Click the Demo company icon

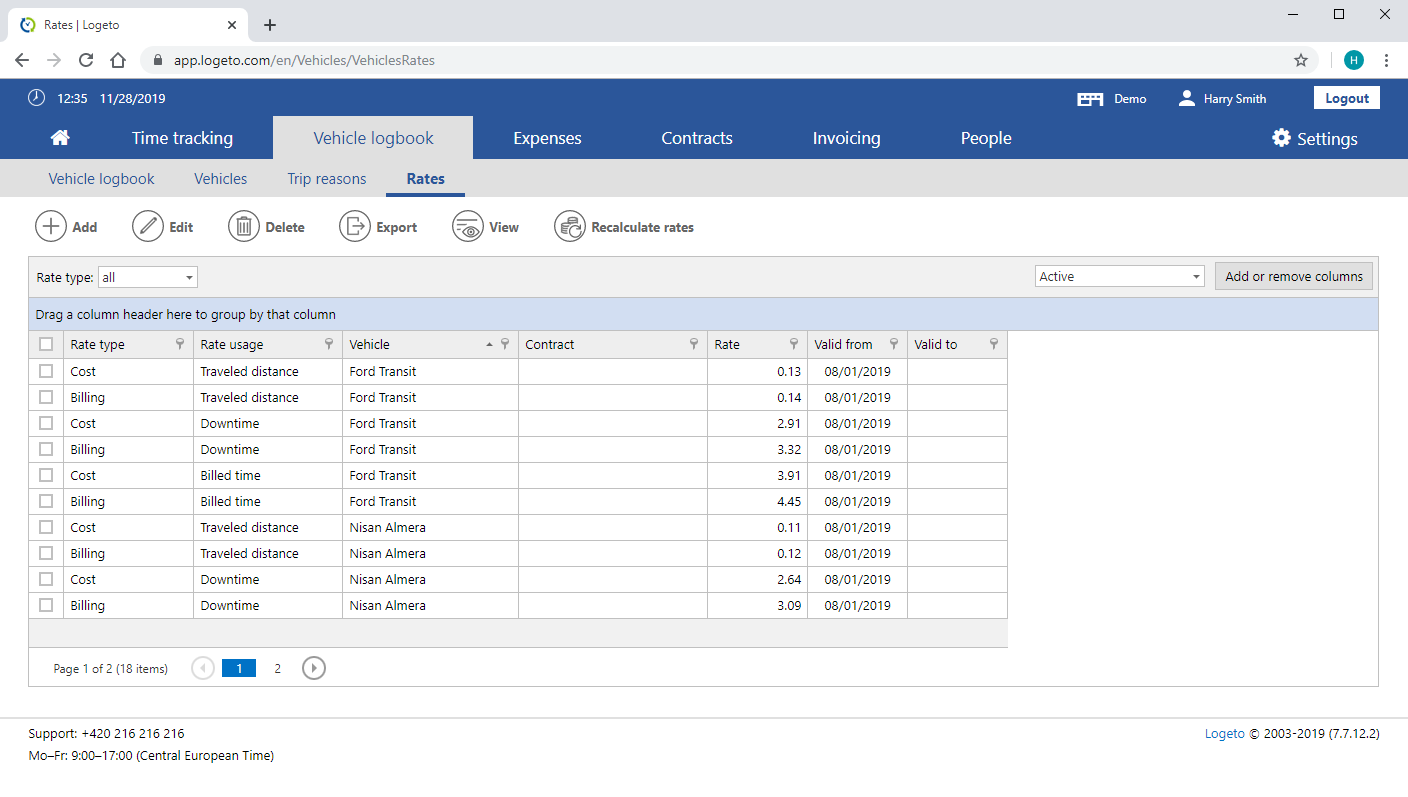click(1090, 99)
